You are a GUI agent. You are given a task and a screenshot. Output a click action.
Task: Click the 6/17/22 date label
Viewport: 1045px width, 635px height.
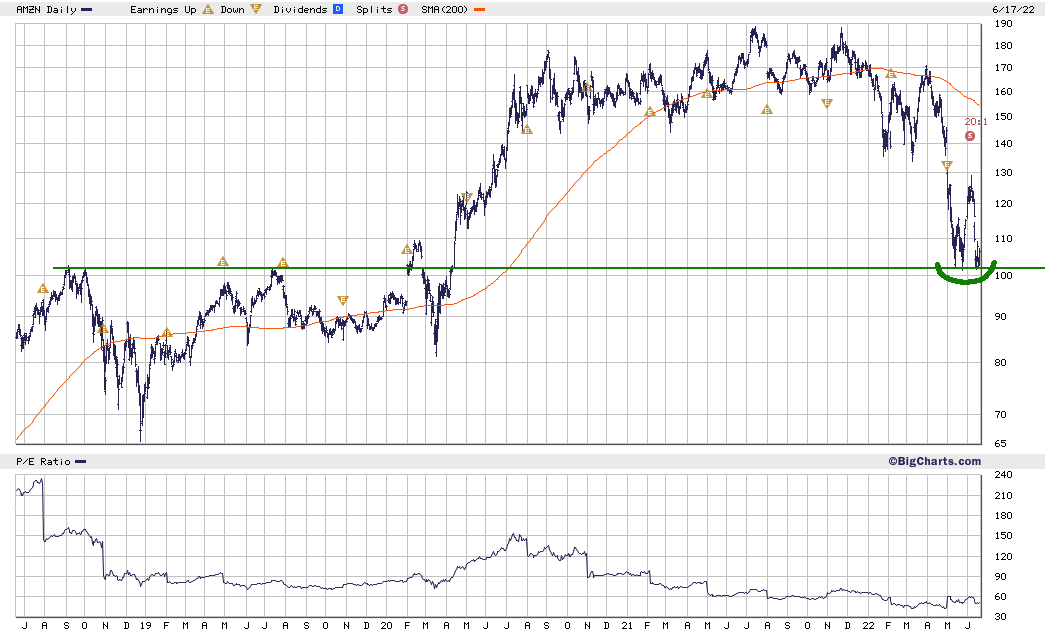(1013, 9)
